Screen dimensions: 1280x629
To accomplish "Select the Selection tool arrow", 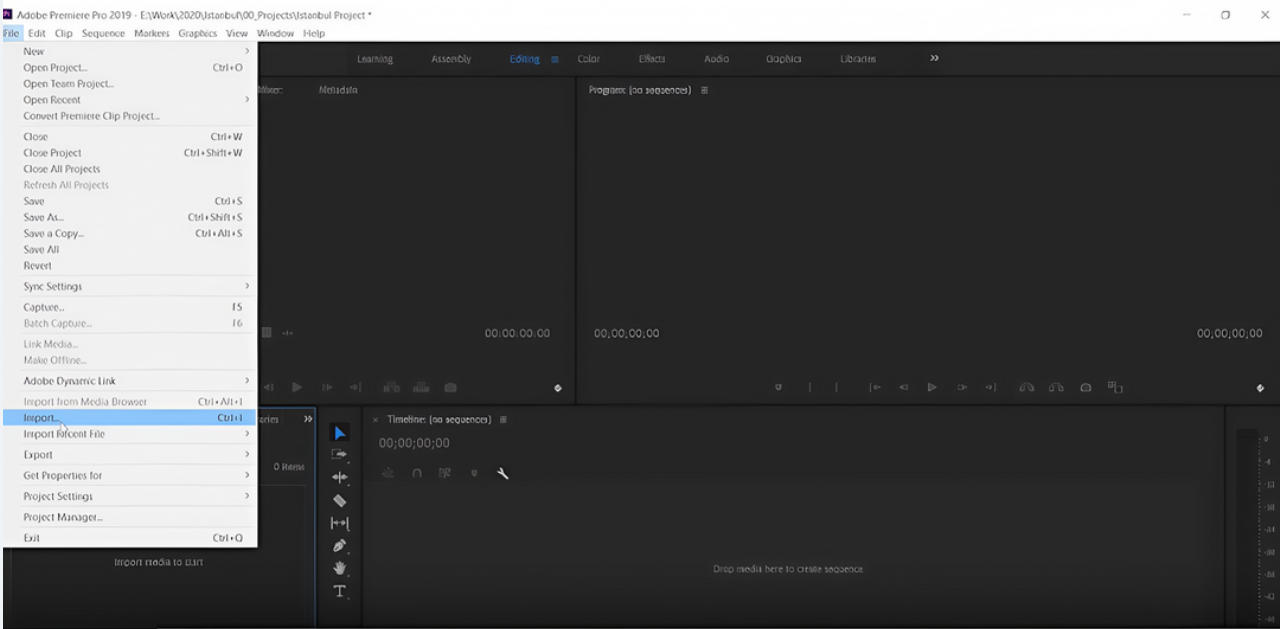I will [339, 433].
